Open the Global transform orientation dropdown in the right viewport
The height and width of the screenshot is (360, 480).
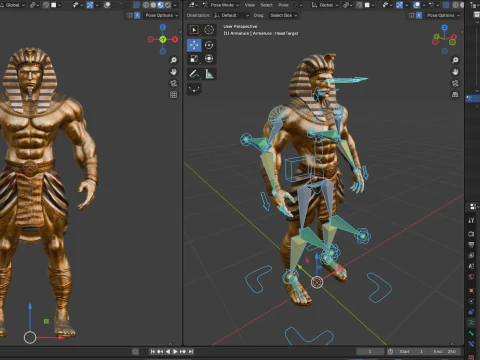click(x=325, y=5)
